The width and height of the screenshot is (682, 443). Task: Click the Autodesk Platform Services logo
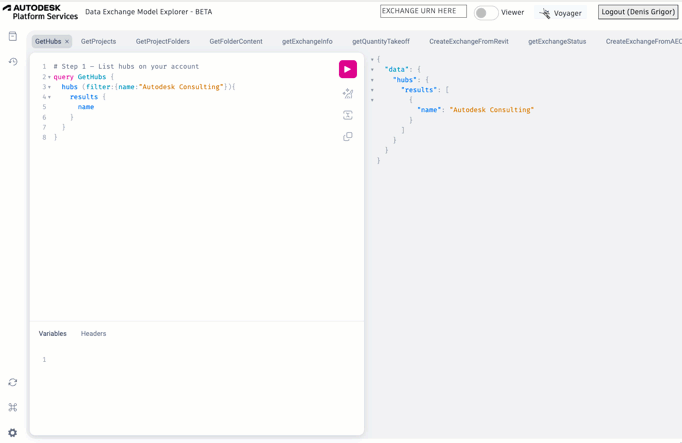coord(40,12)
